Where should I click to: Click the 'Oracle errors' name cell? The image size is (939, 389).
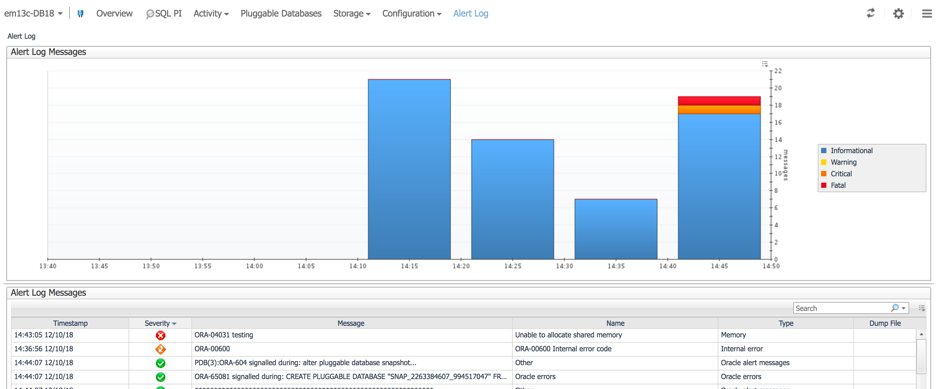pyautogui.click(x=615, y=377)
